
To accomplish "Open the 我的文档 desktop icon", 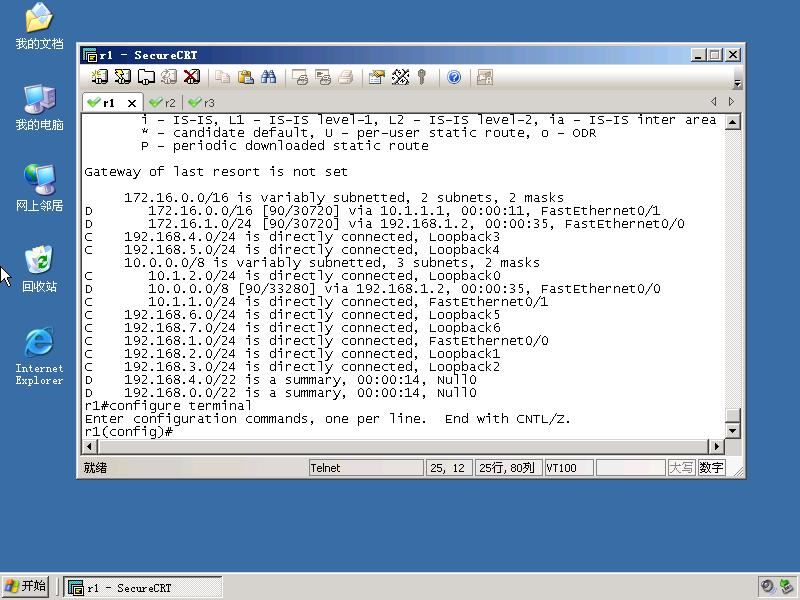I will (39, 26).
